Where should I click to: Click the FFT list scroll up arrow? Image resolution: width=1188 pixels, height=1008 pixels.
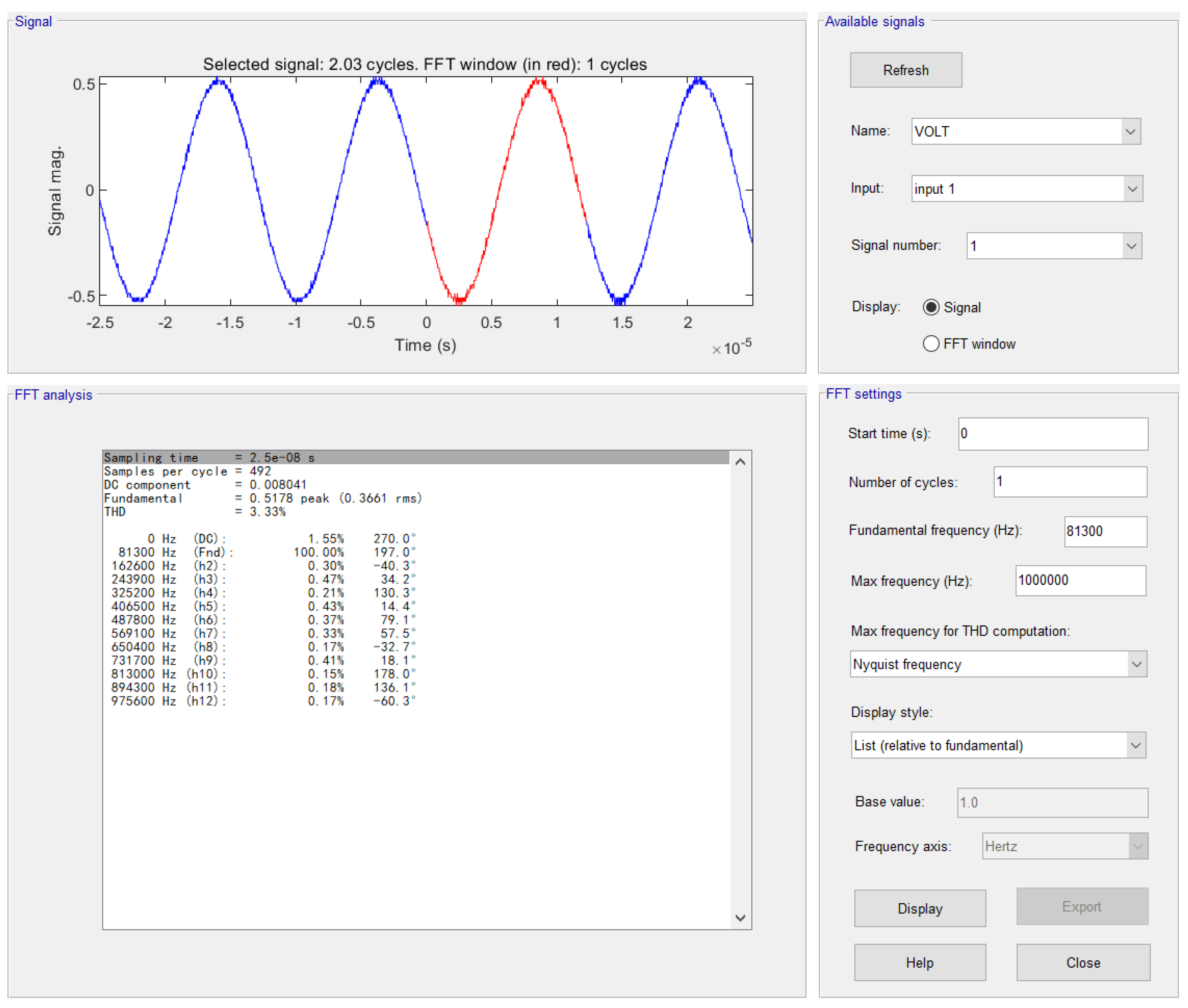click(740, 462)
